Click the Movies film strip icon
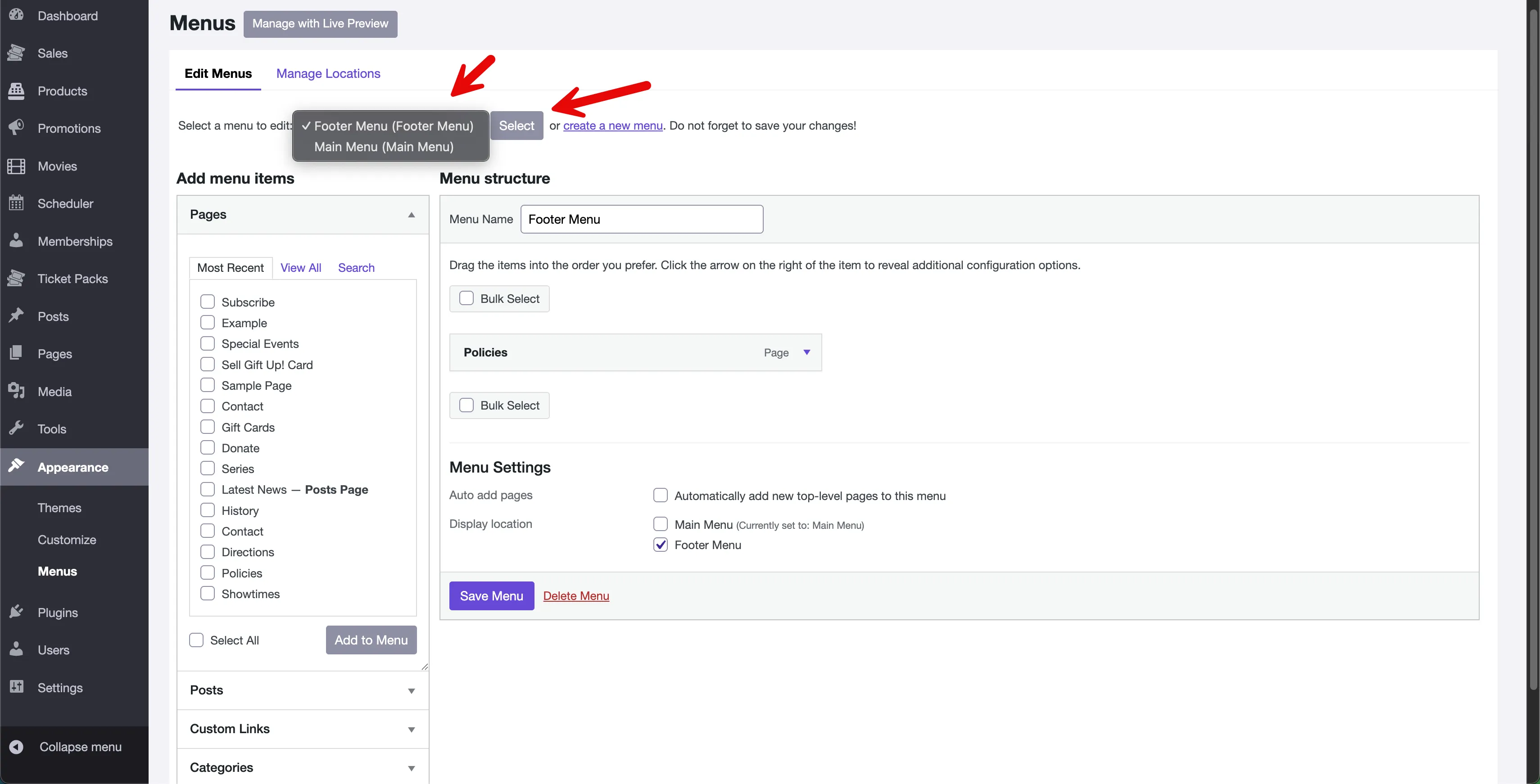This screenshot has width=1540, height=784. (x=16, y=166)
